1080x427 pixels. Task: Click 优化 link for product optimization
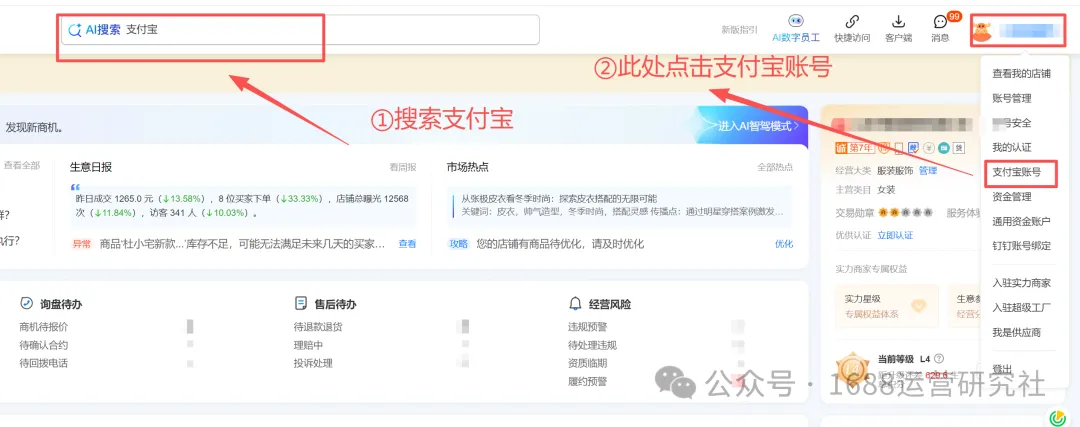(784, 244)
